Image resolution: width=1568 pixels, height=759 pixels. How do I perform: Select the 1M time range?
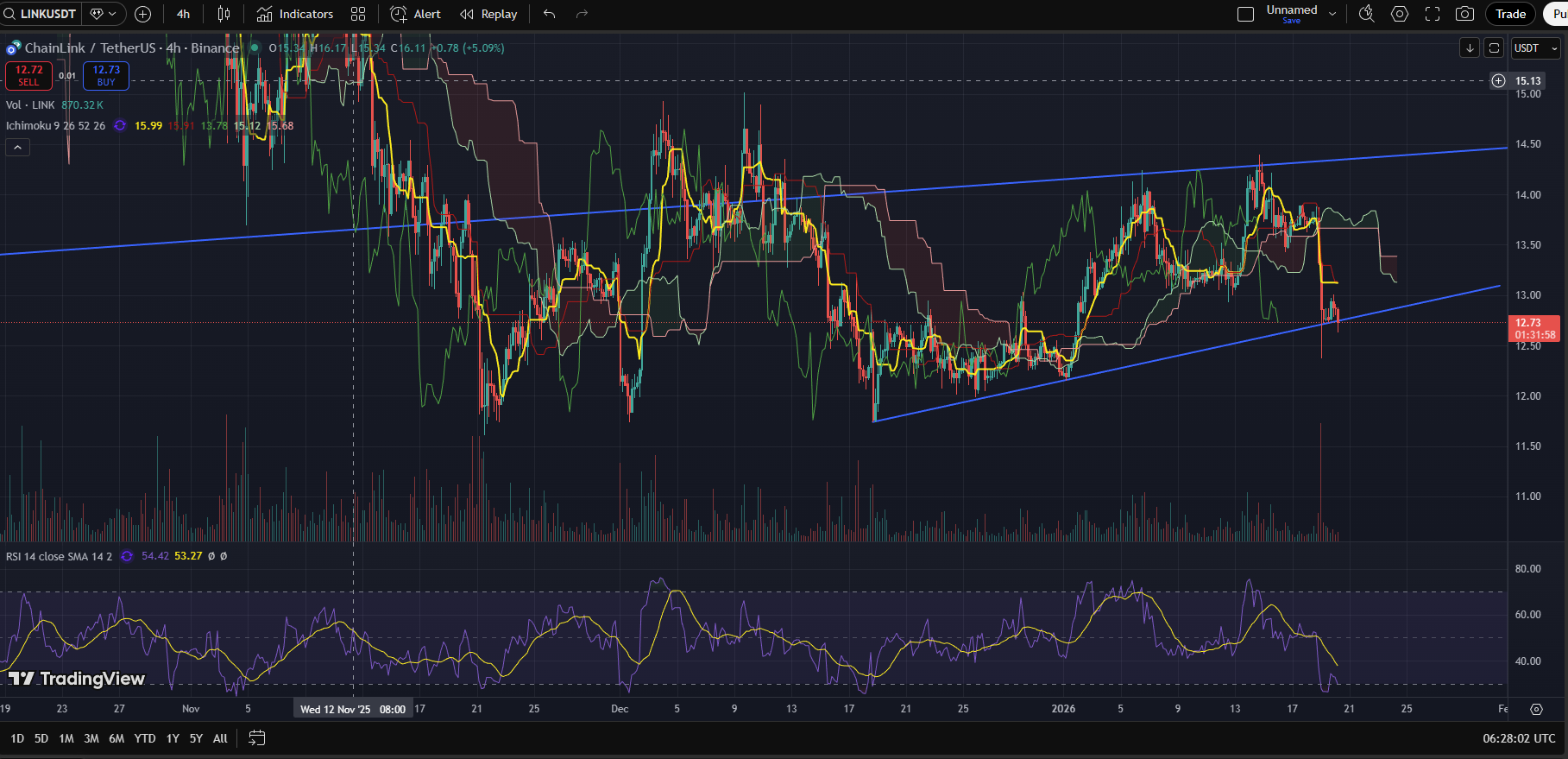pos(66,738)
